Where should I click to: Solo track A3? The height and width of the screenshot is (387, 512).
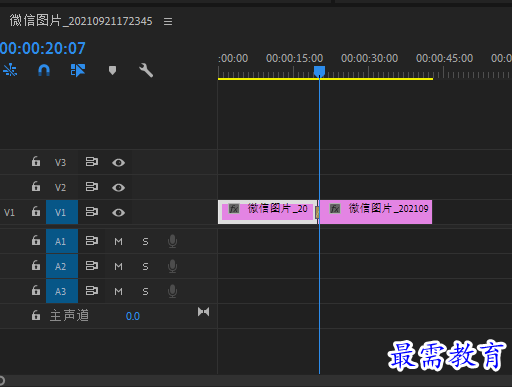pyautogui.click(x=145, y=292)
